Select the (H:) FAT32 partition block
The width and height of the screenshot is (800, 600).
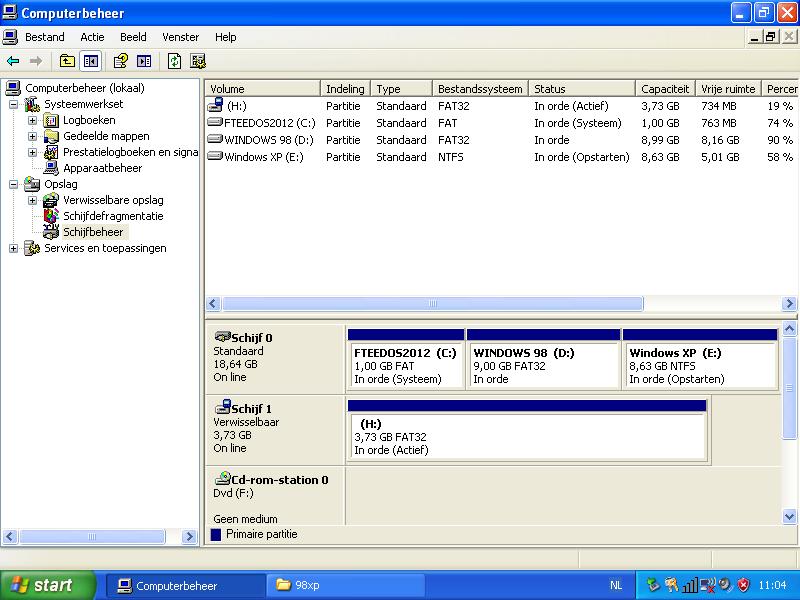coord(527,431)
